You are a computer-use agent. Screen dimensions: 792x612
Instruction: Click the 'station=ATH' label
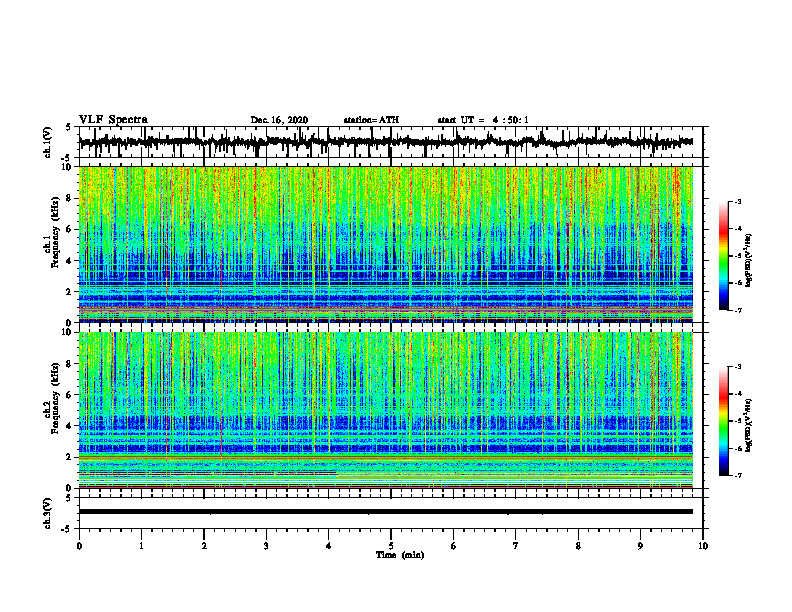[x=371, y=120]
